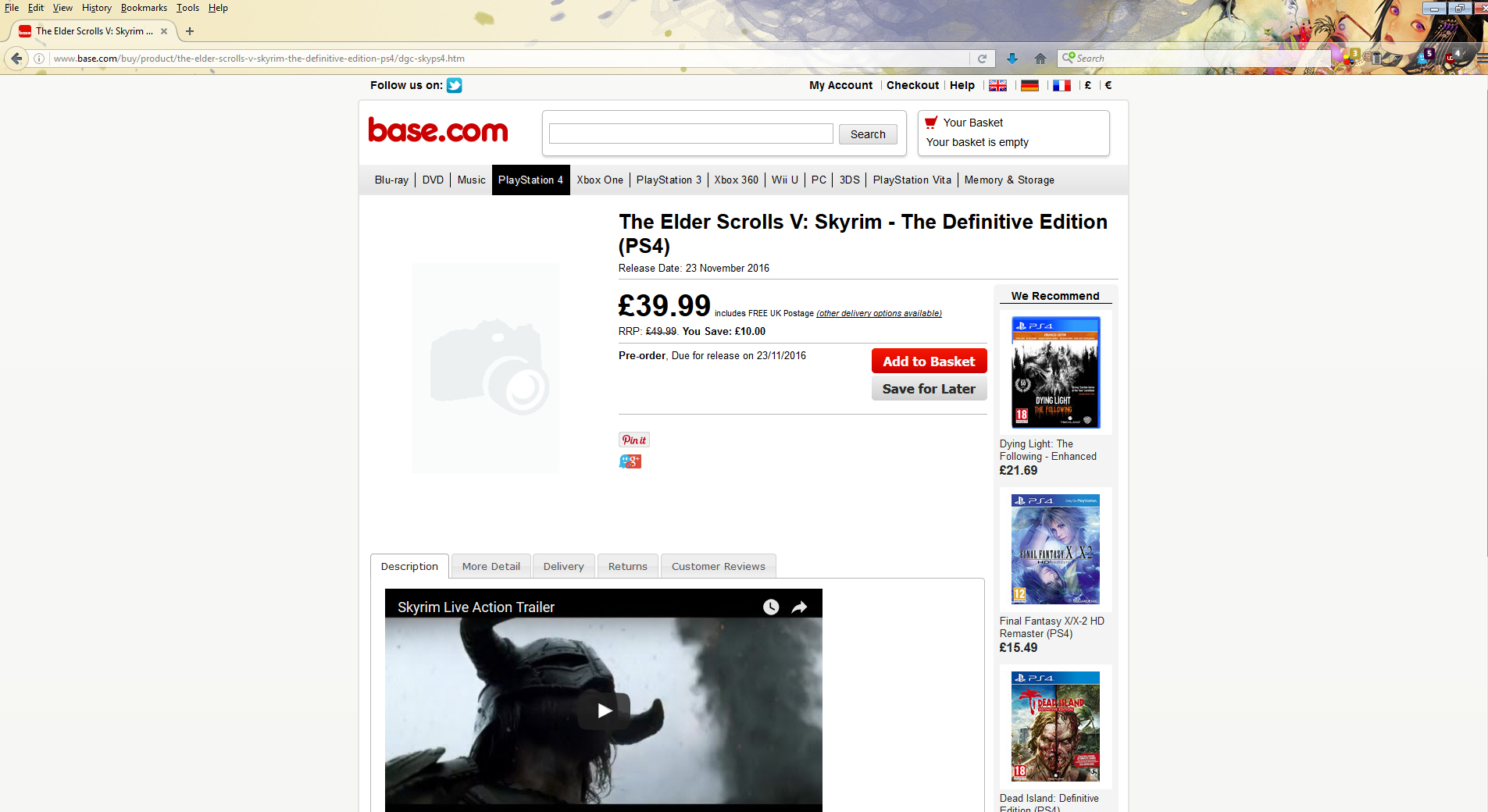Open the Firefox home page icon

pyautogui.click(x=1040, y=59)
